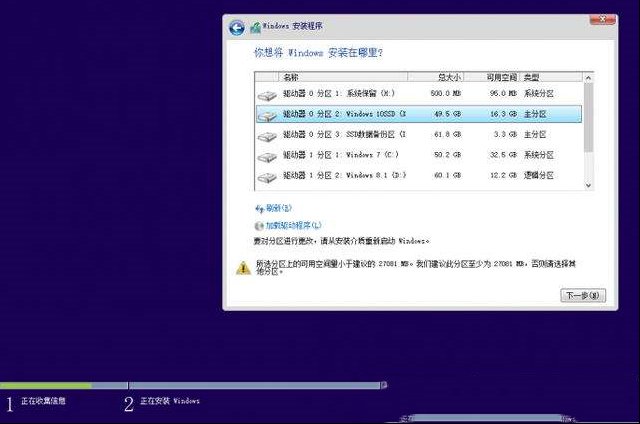Image resolution: width=640 pixels, height=424 pixels.
Task: Click drive icon of Windows 7 (C:) partition
Action: pyautogui.click(x=267, y=157)
